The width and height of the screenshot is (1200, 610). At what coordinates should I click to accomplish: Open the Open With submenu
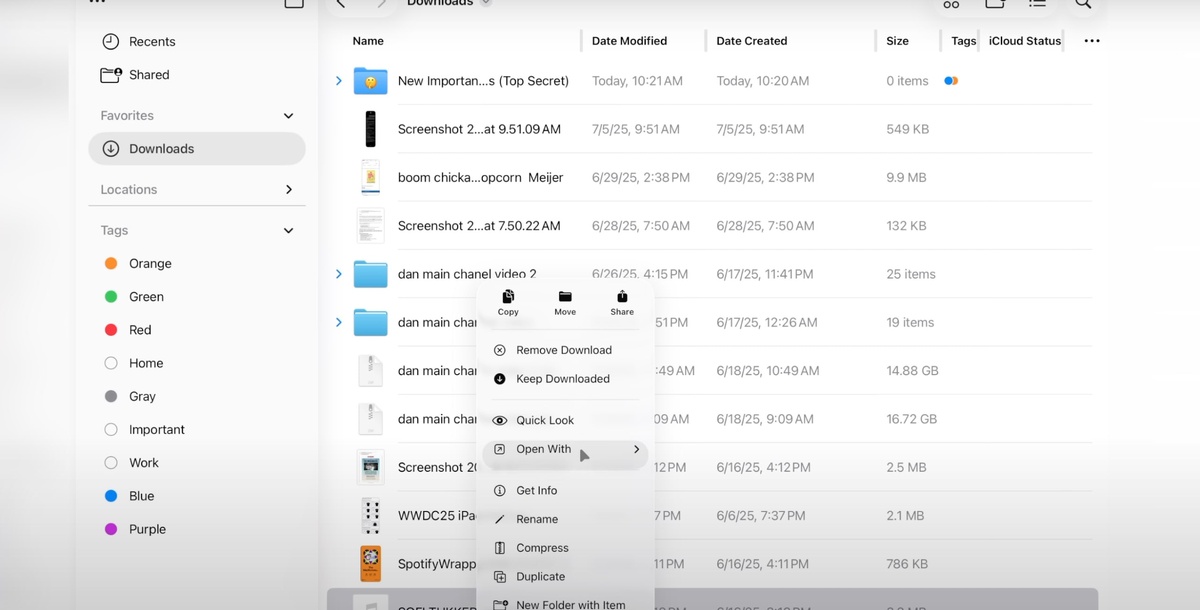point(565,450)
